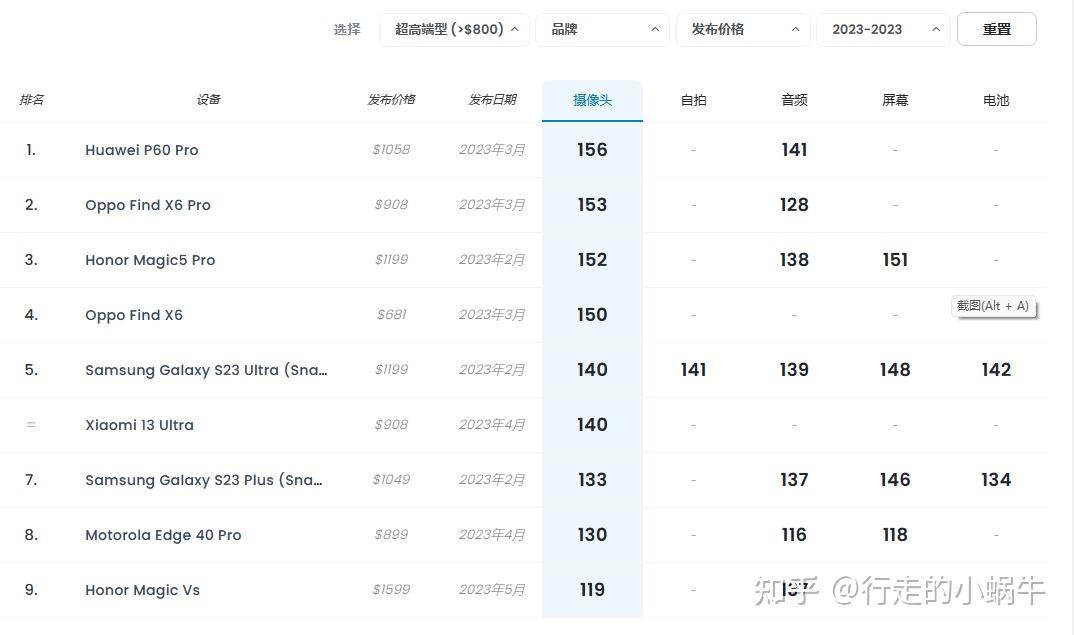Viewport: 1074px width, 635px height.
Task: Open the Samsung Galaxy S23 Ultra entry
Action: (x=206, y=370)
